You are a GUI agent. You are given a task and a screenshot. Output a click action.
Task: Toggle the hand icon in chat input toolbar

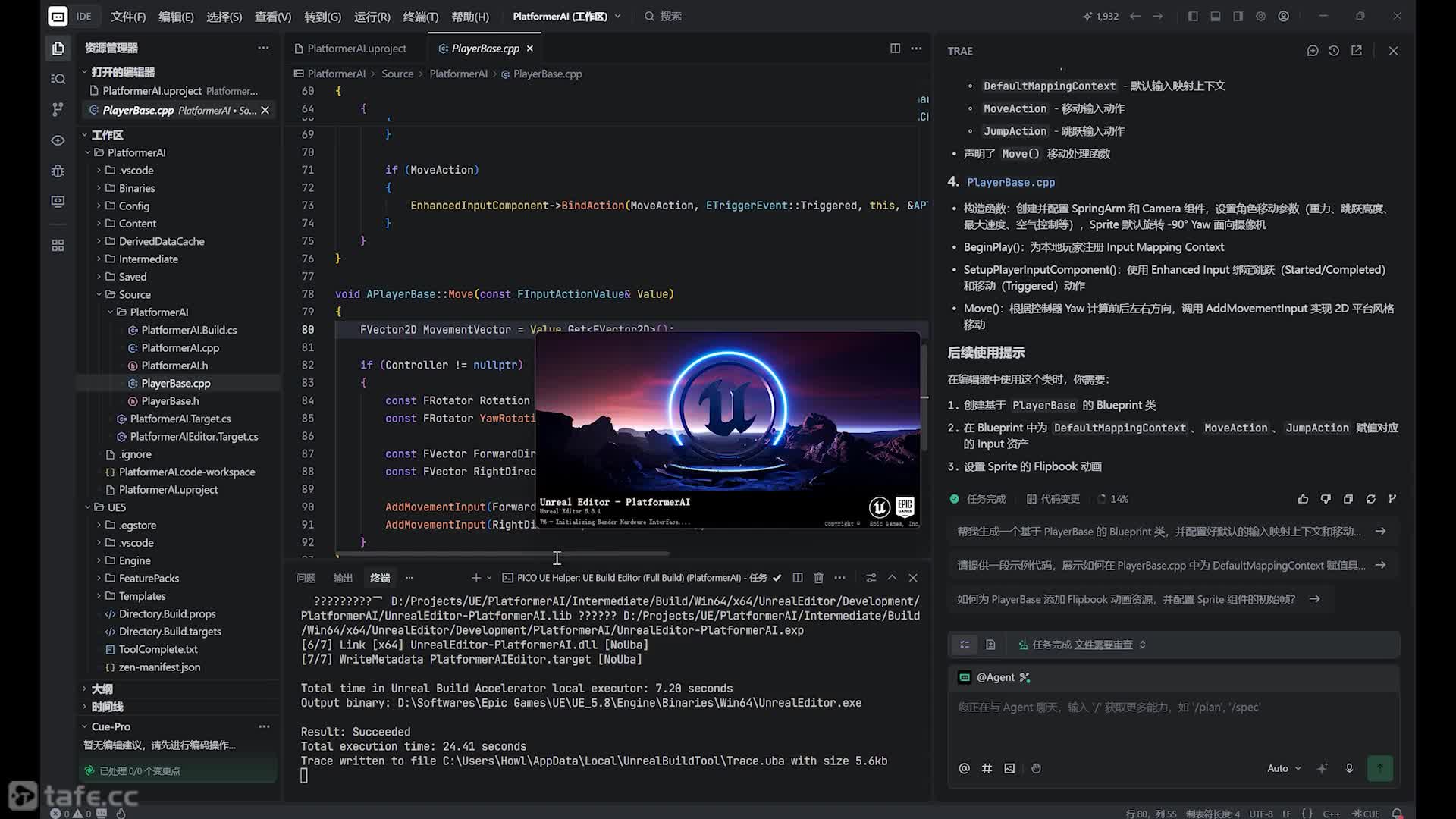pos(1036,768)
